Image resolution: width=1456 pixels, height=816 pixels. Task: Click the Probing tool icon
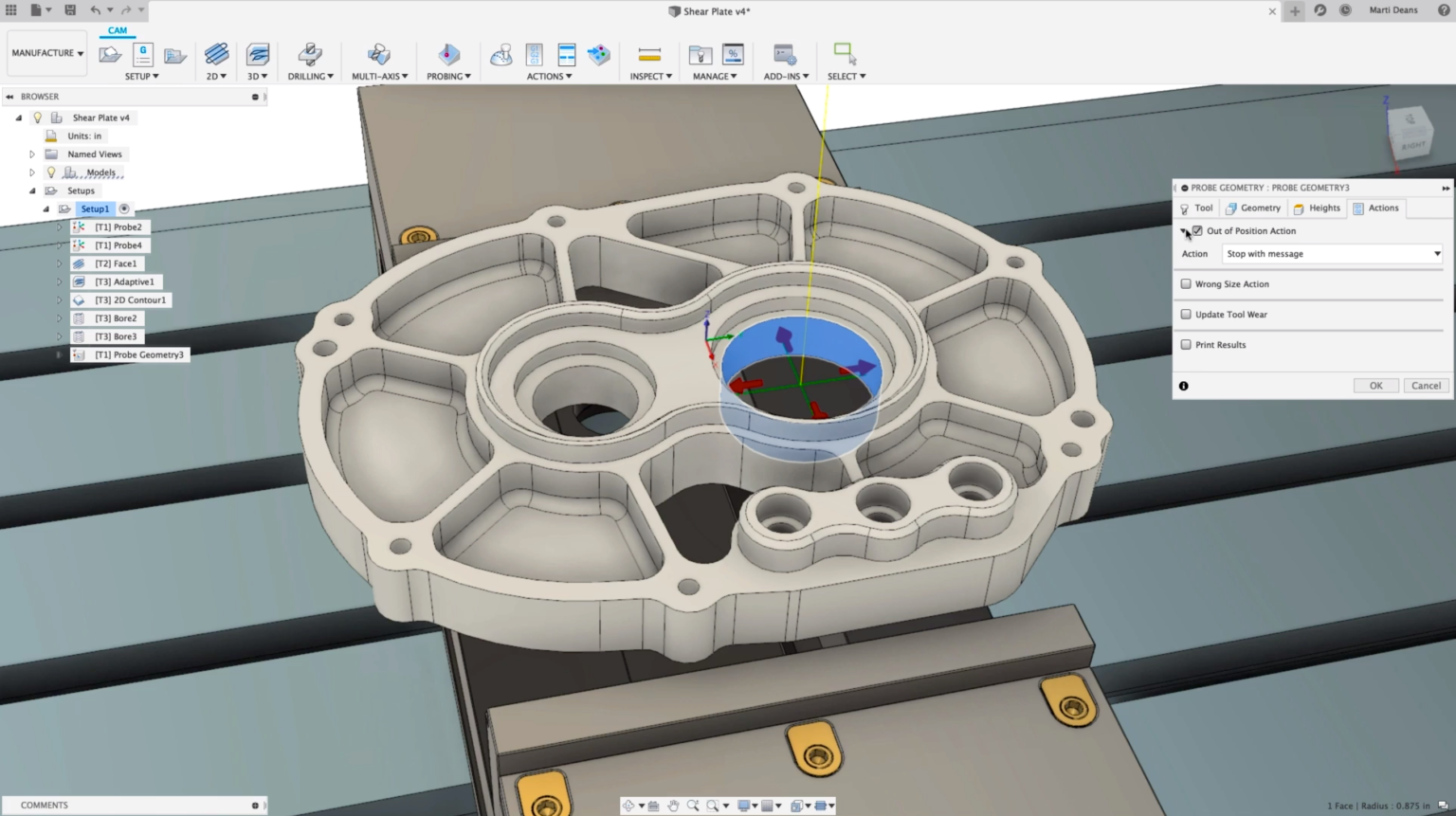coord(448,55)
